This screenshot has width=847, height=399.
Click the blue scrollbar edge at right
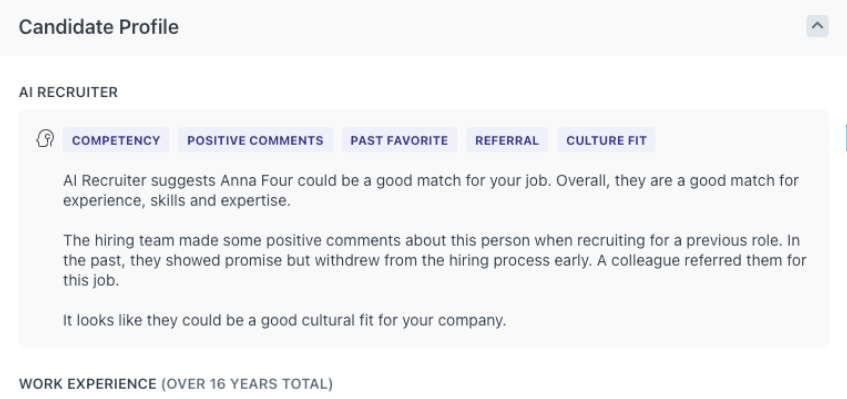tap(845, 137)
